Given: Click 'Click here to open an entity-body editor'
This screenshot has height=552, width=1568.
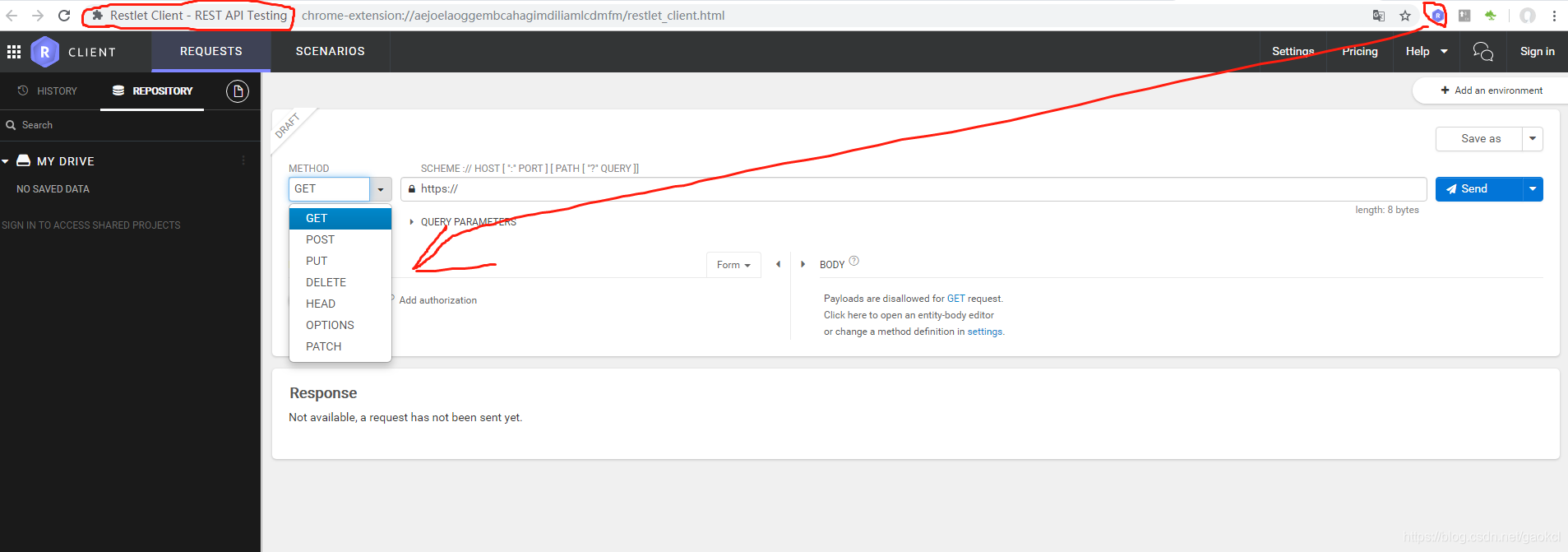Looking at the screenshot, I should (x=909, y=315).
